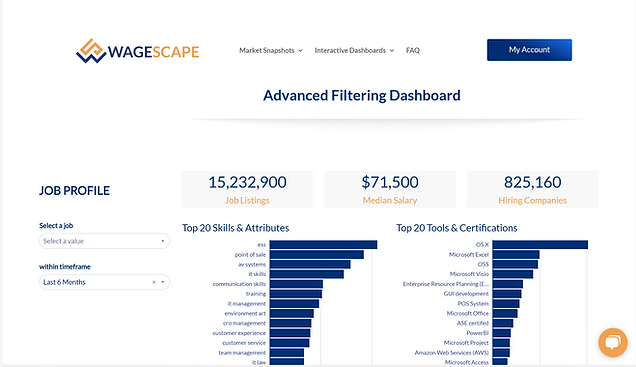Click the 825,160 Hiring Companies card
The image size is (636, 367).
click(x=533, y=189)
